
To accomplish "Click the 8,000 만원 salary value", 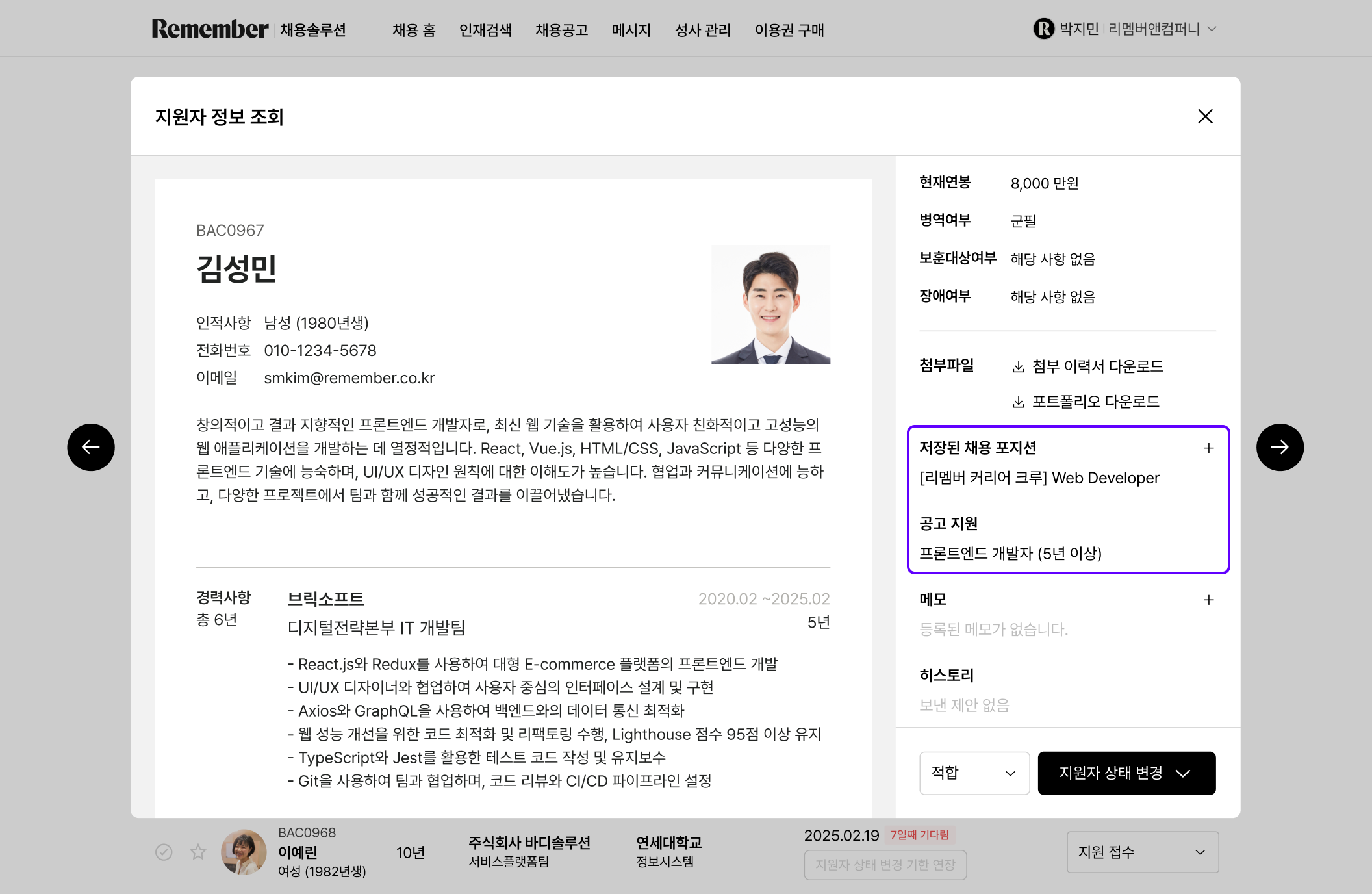I will tap(1045, 184).
